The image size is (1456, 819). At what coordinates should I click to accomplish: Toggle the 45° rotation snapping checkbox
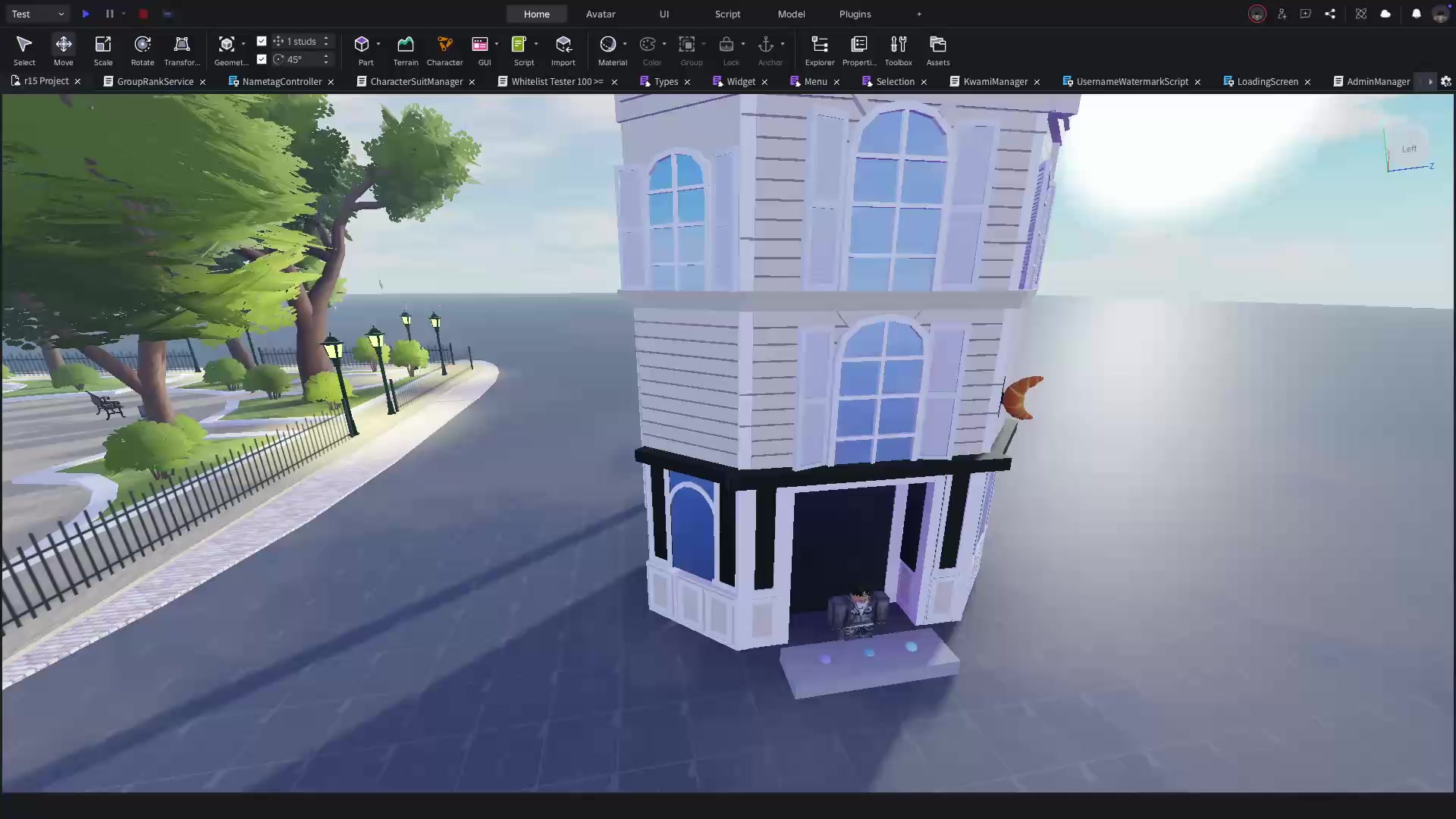[x=262, y=59]
